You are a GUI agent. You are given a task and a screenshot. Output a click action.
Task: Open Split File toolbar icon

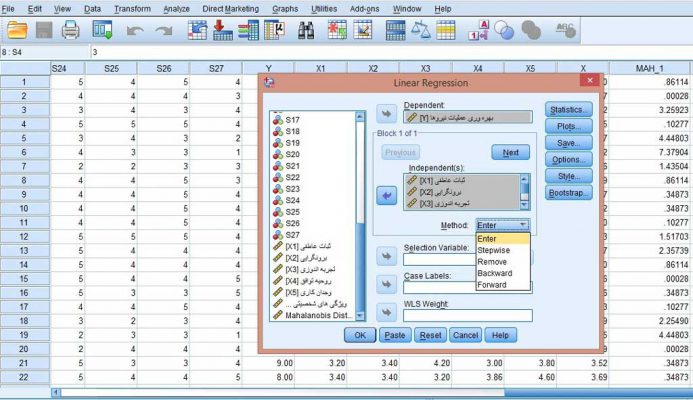(395, 30)
